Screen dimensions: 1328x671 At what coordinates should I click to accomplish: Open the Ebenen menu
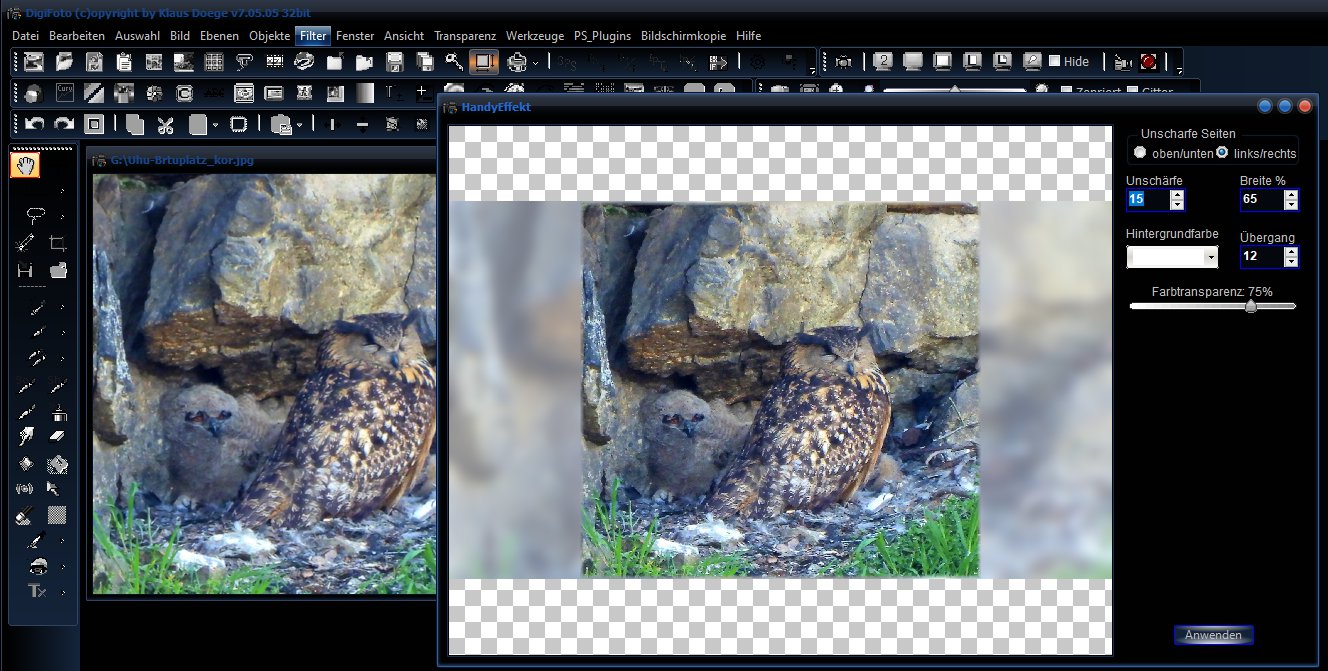click(x=219, y=35)
